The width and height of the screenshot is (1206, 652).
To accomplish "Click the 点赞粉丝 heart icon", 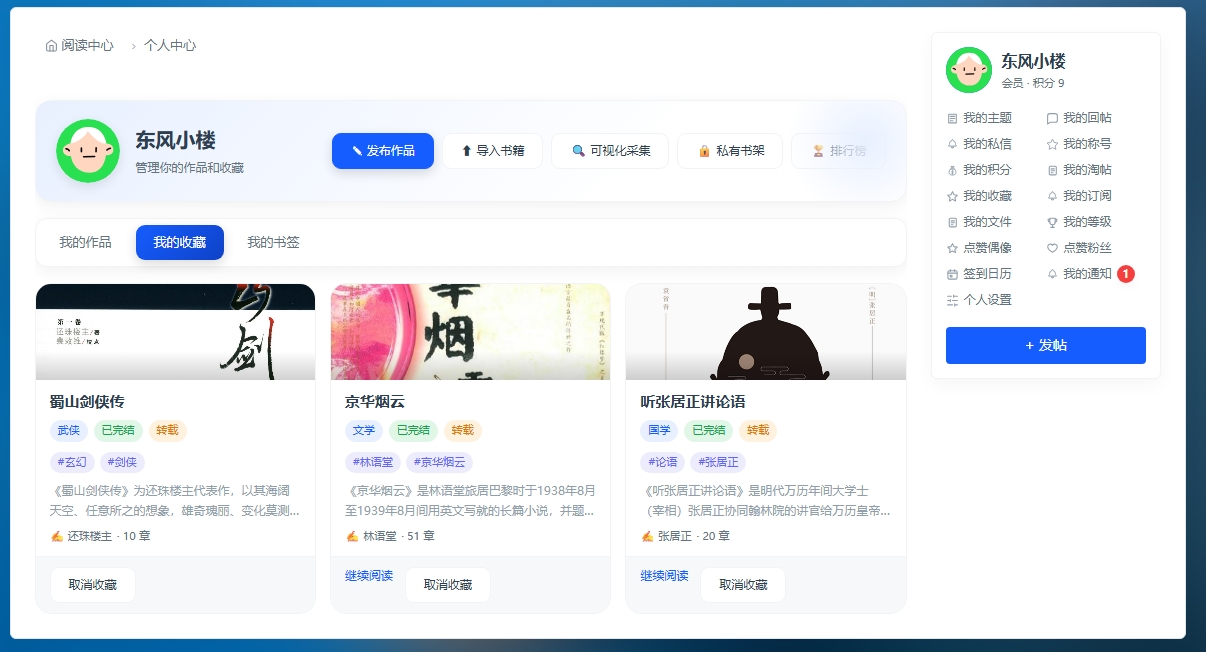I will click(x=1052, y=248).
